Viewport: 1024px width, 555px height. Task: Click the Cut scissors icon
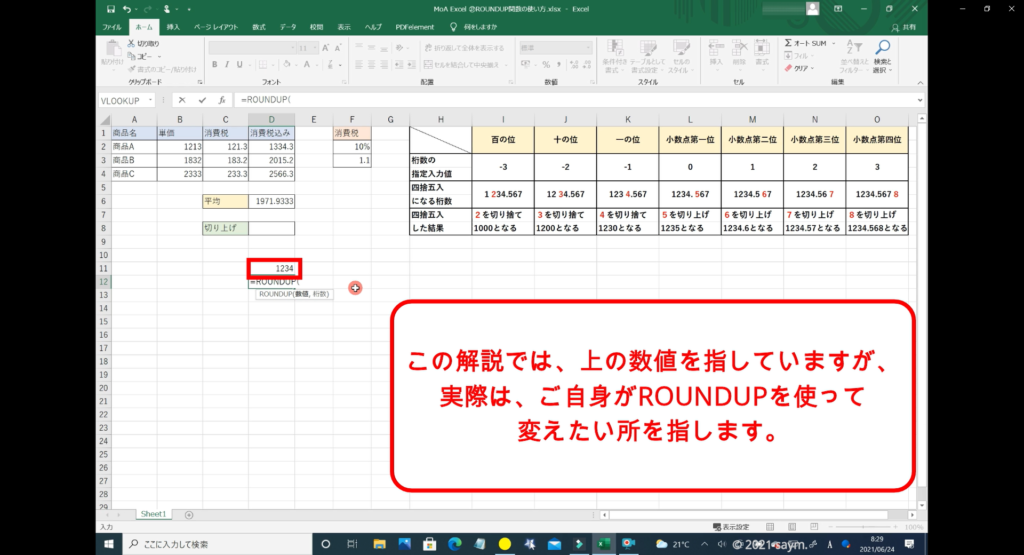pyautogui.click(x=132, y=44)
